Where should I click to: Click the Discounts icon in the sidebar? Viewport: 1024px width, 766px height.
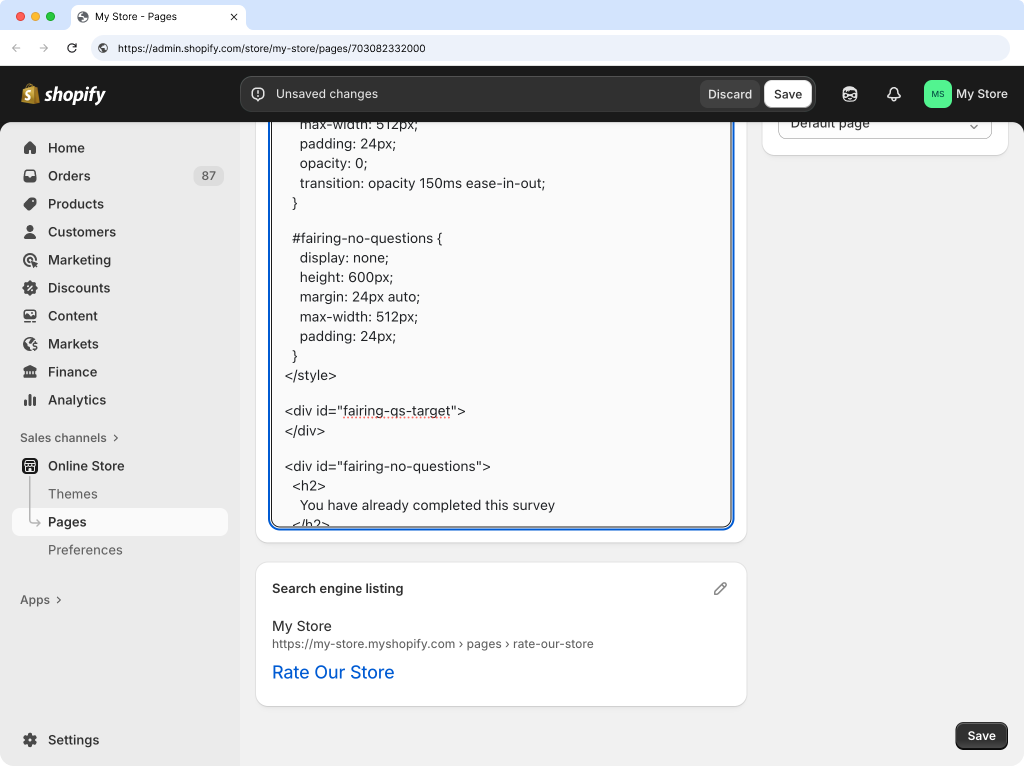point(30,288)
